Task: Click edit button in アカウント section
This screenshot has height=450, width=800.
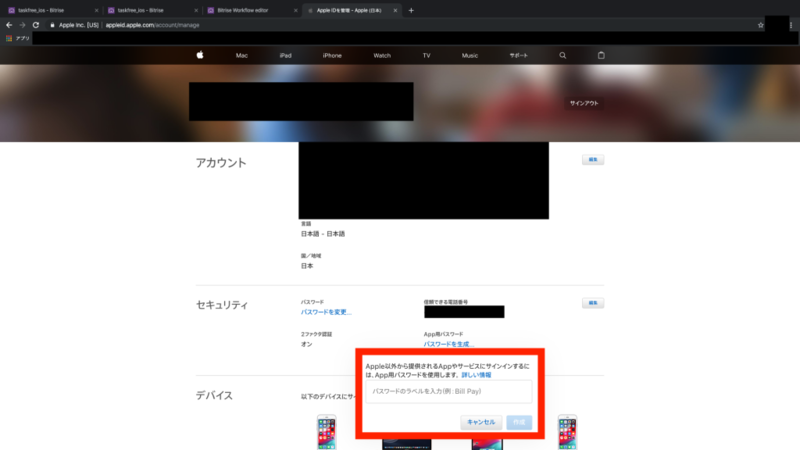Action: [593, 160]
